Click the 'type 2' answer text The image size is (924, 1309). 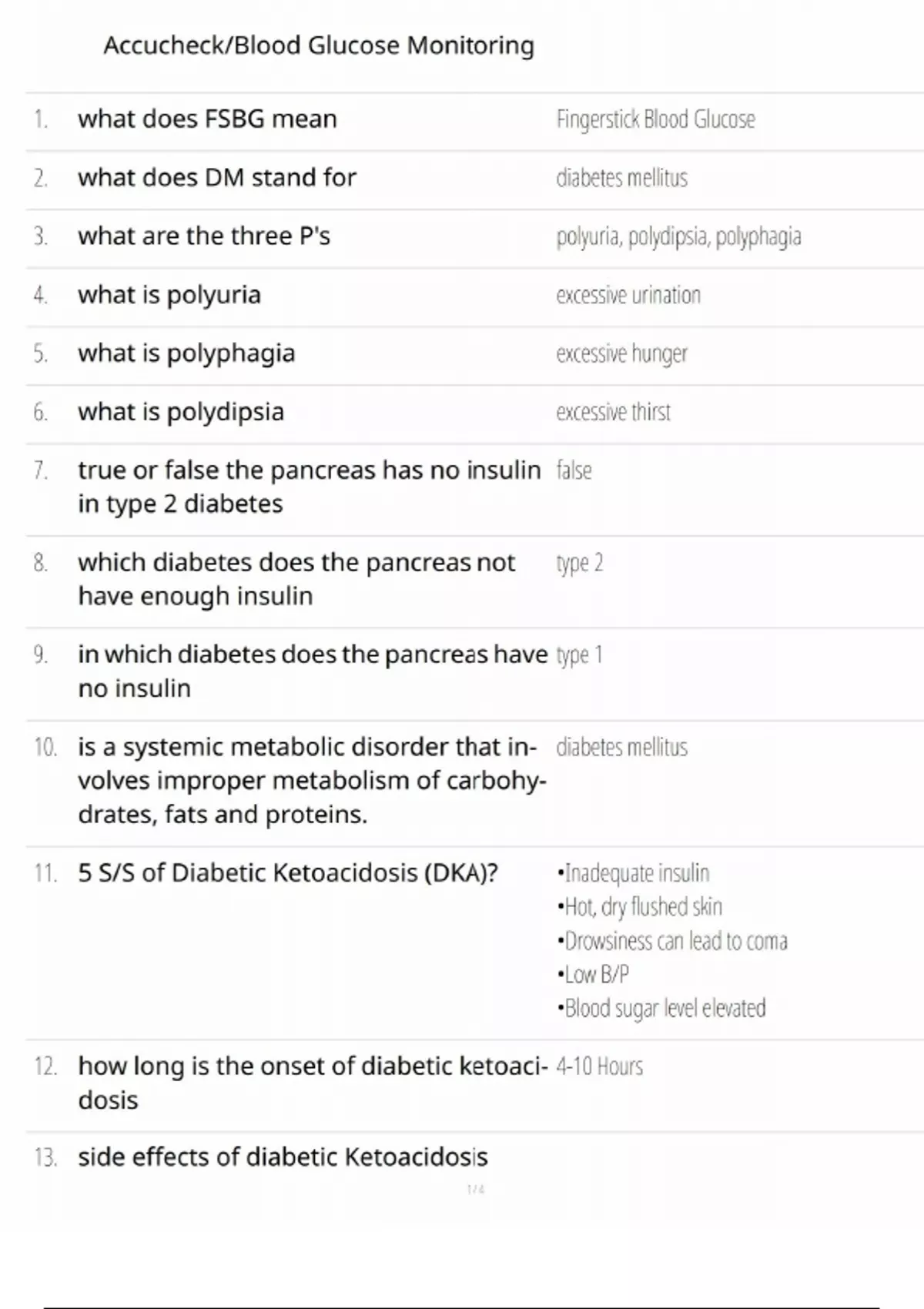pos(579,563)
